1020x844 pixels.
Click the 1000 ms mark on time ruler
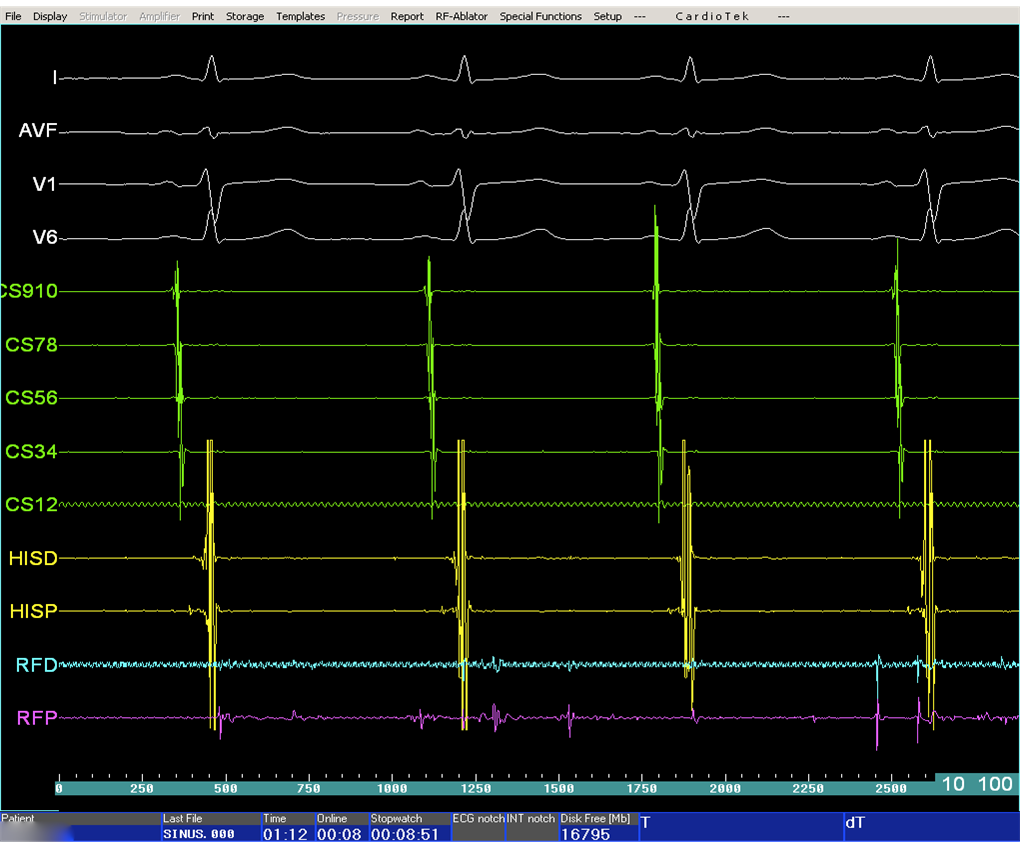pyautogui.click(x=392, y=789)
